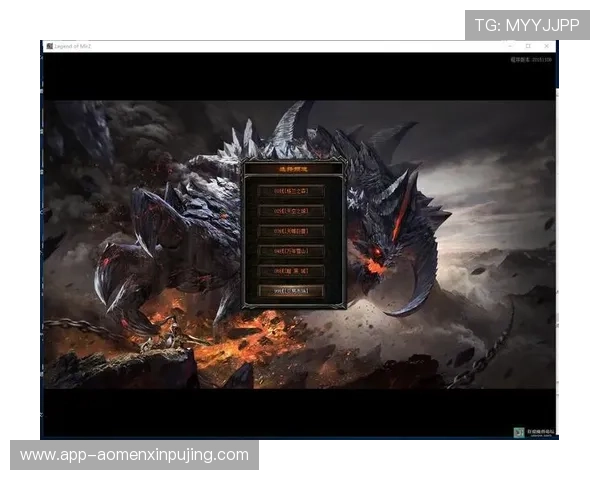The height and width of the screenshot is (480, 600).
Task: Click the logo caption text beside green icon
Action: pyautogui.click(x=539, y=432)
